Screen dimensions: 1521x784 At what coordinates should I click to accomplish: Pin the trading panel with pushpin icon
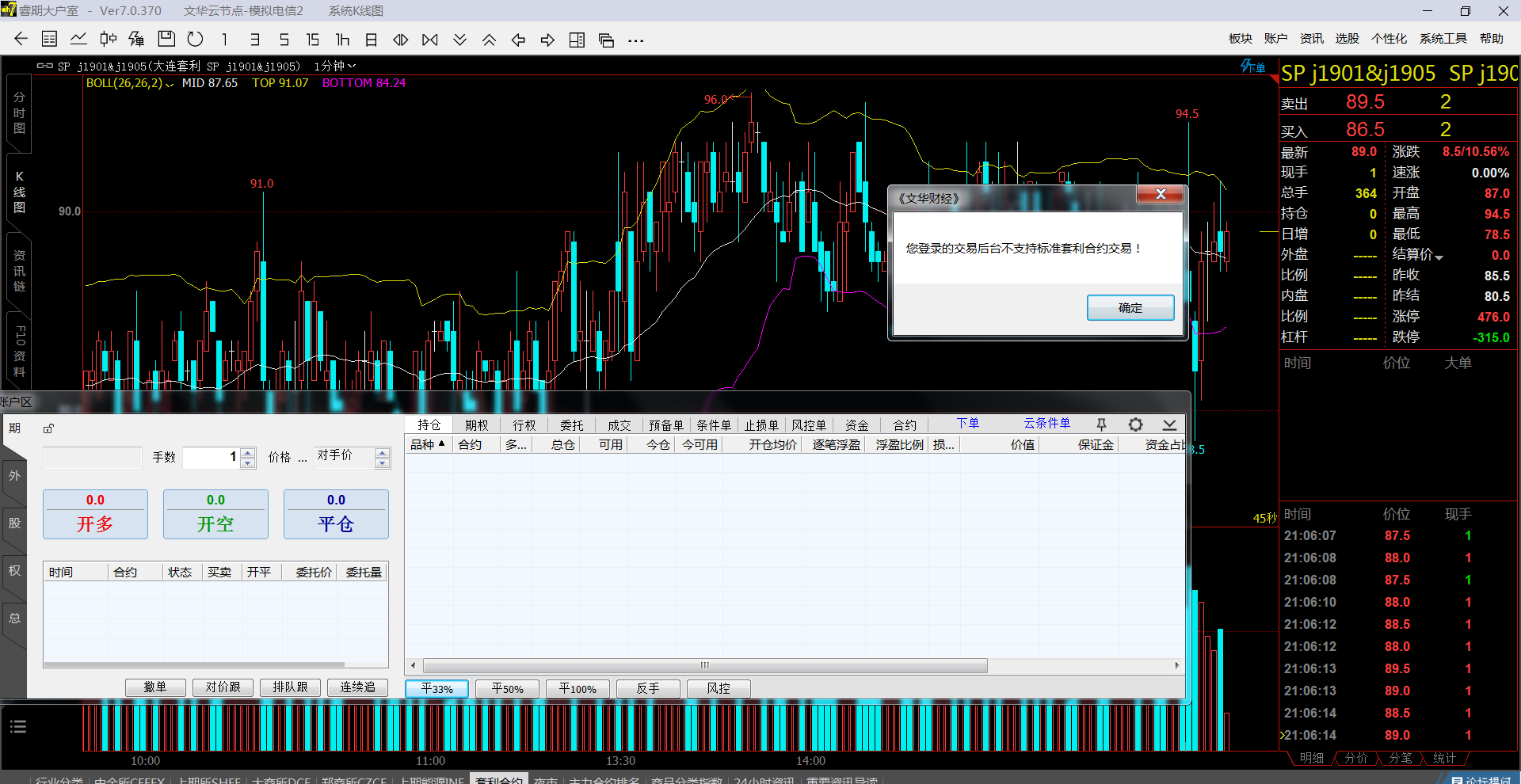coord(1101,424)
